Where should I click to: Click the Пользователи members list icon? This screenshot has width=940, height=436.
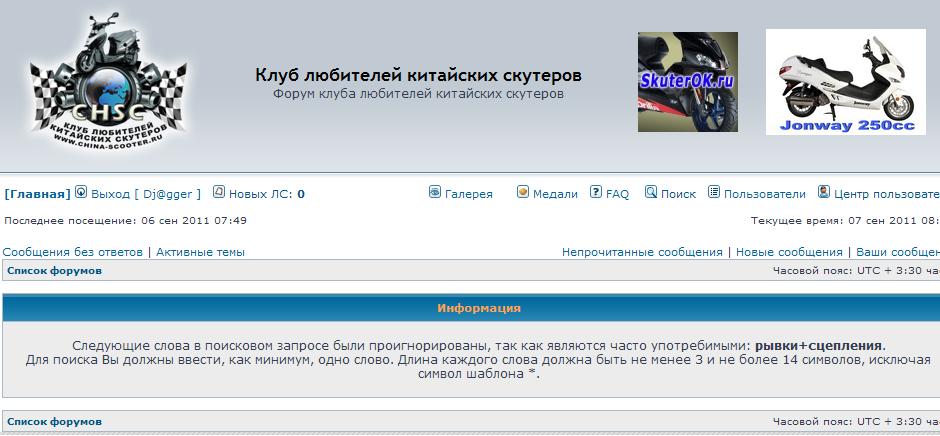pyautogui.click(x=714, y=192)
